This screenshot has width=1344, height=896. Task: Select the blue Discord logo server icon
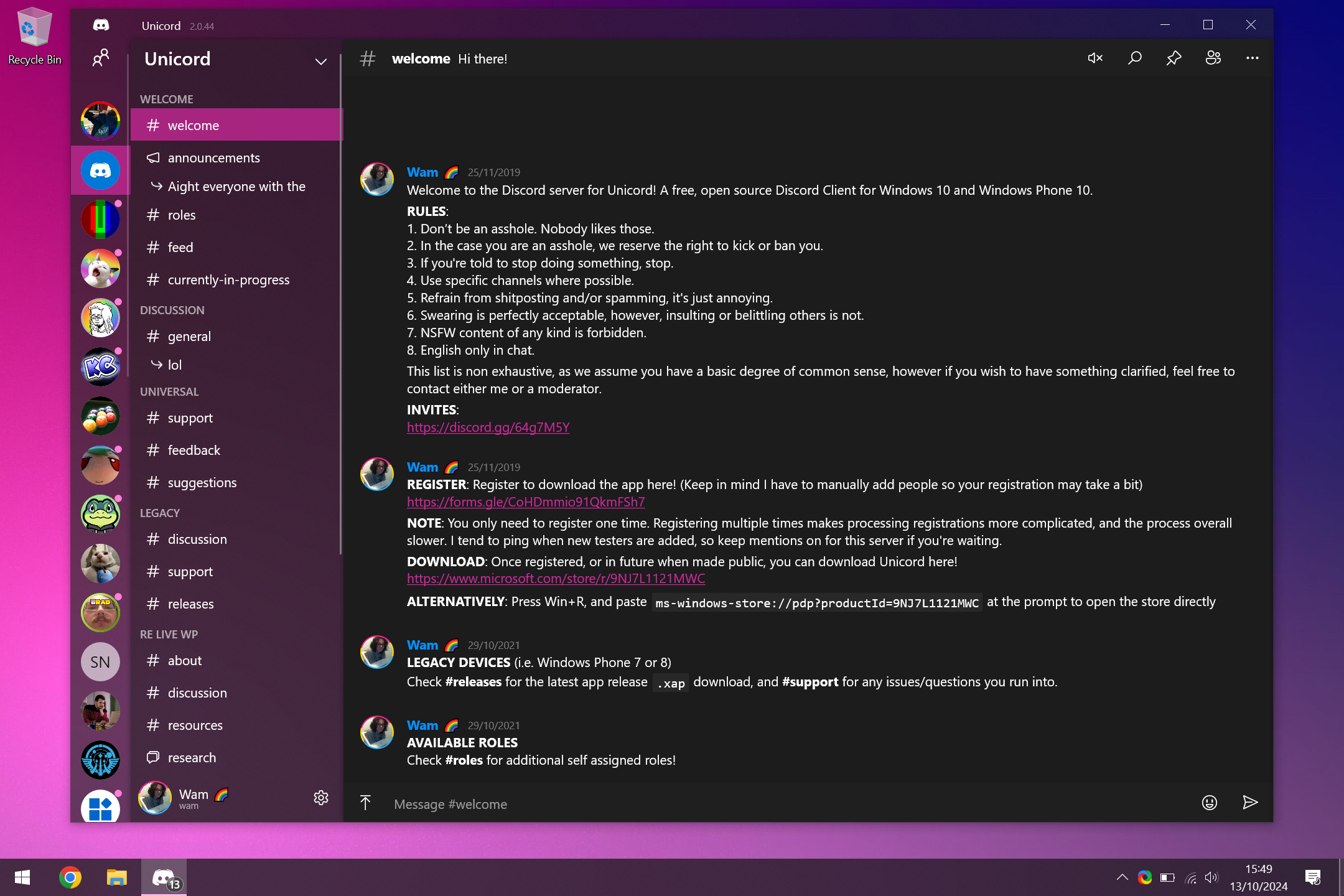(x=100, y=170)
